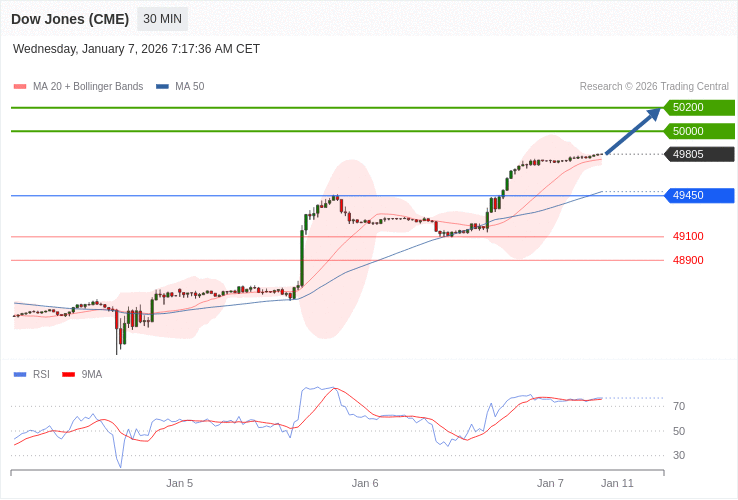Click the Dow Jones (CME) title
The width and height of the screenshot is (738, 500).
(x=70, y=19)
